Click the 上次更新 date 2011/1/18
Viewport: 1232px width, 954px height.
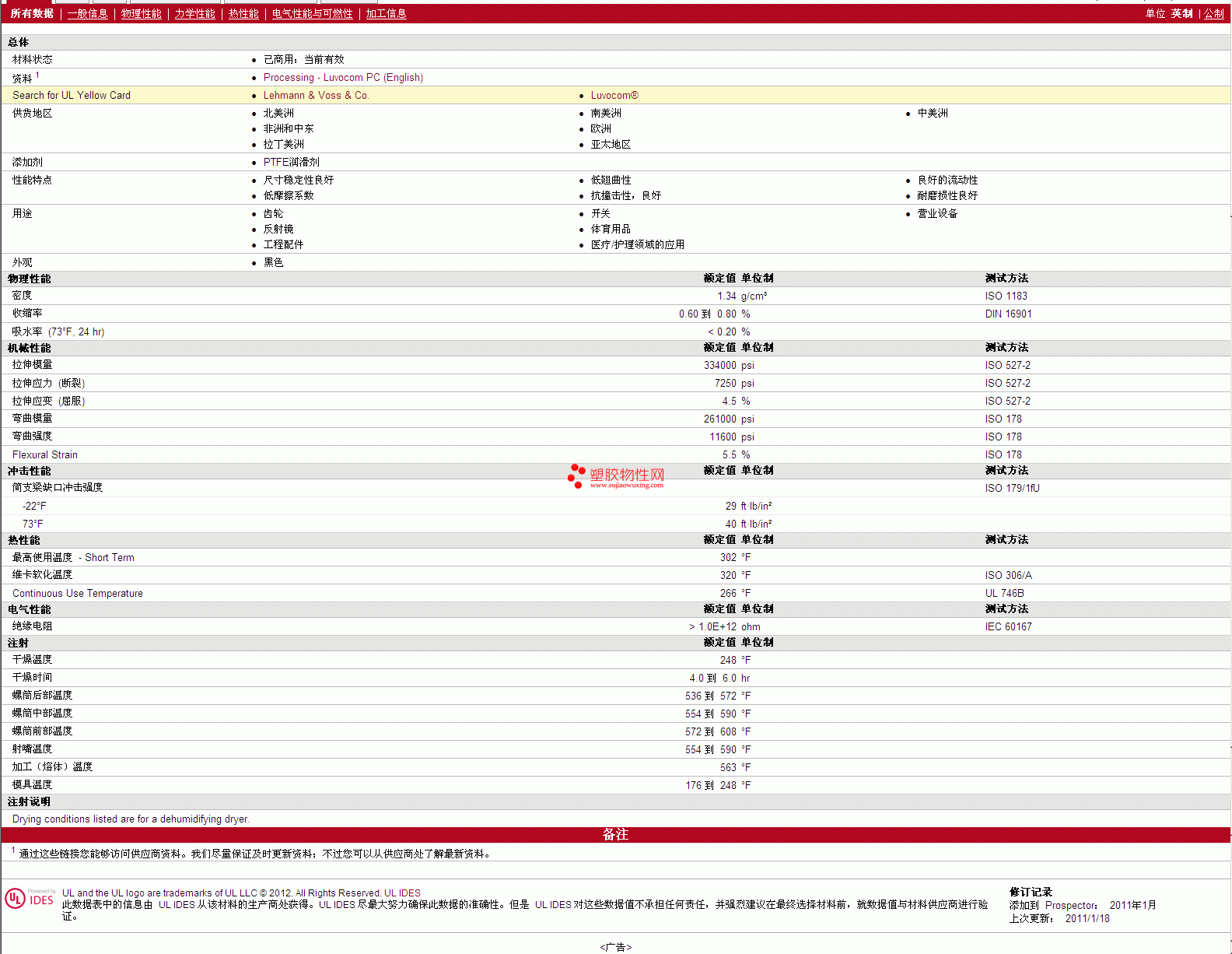[1087, 918]
